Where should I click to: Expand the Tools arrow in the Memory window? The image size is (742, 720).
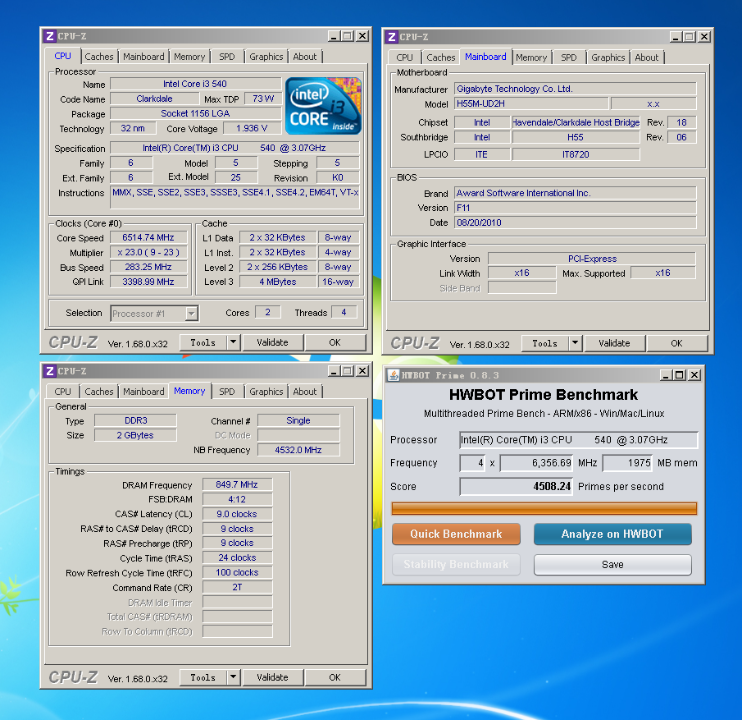tap(233, 677)
